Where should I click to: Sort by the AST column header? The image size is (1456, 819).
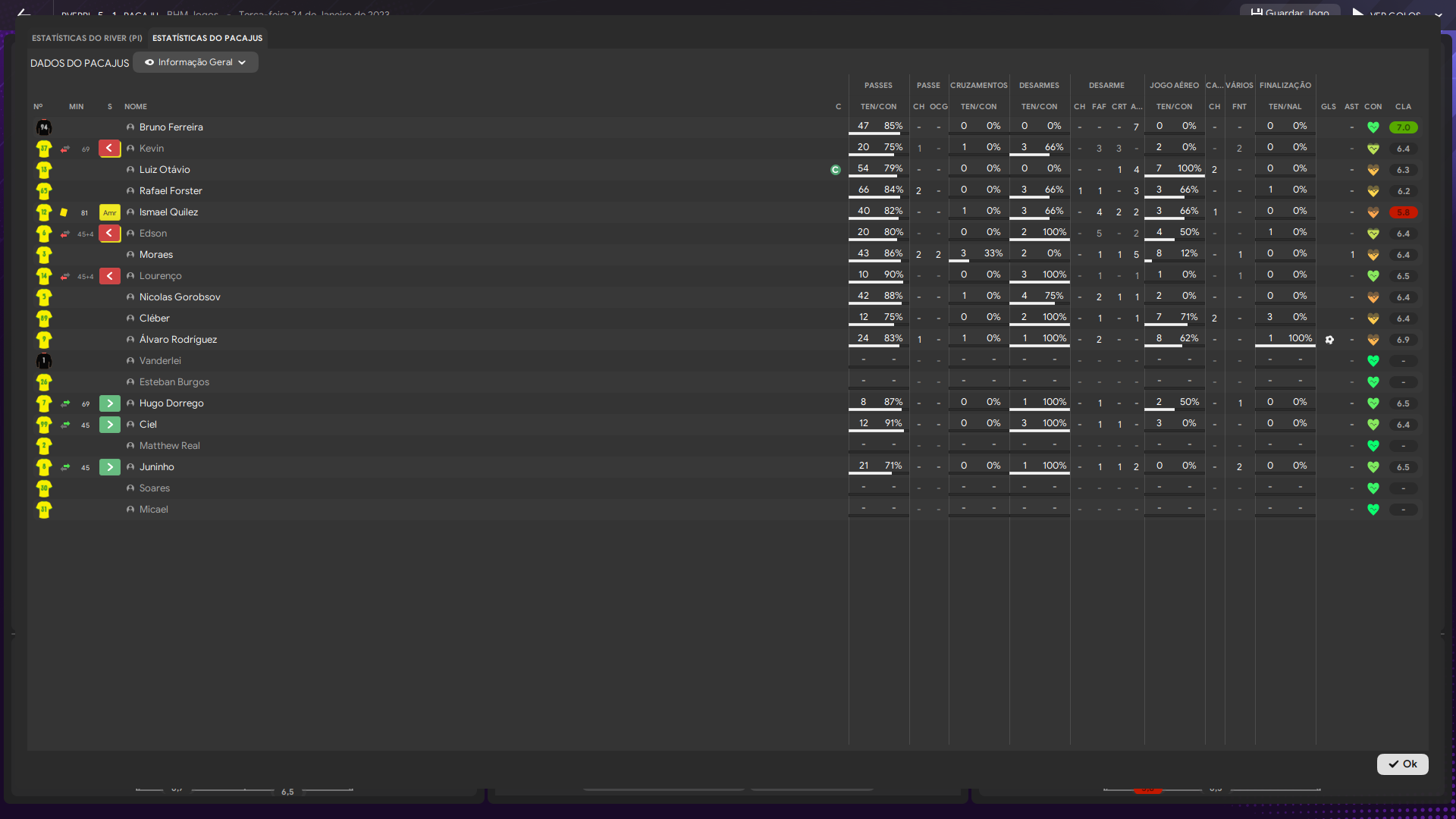tap(1351, 106)
